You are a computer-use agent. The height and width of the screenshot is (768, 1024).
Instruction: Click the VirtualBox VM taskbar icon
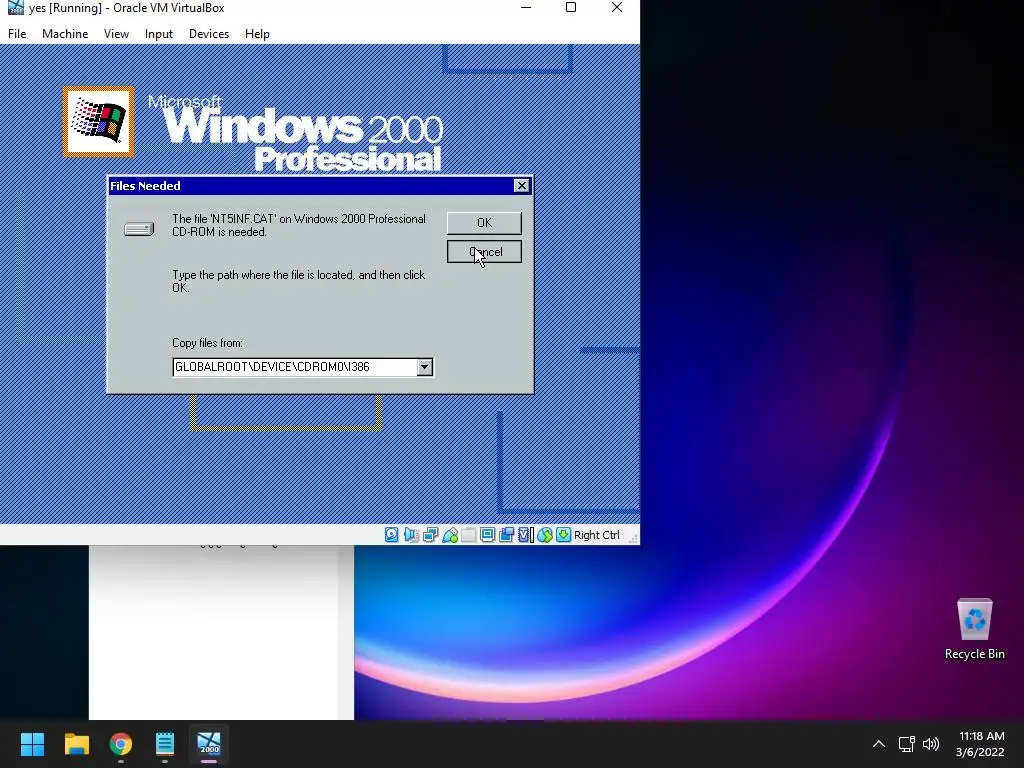click(x=209, y=744)
